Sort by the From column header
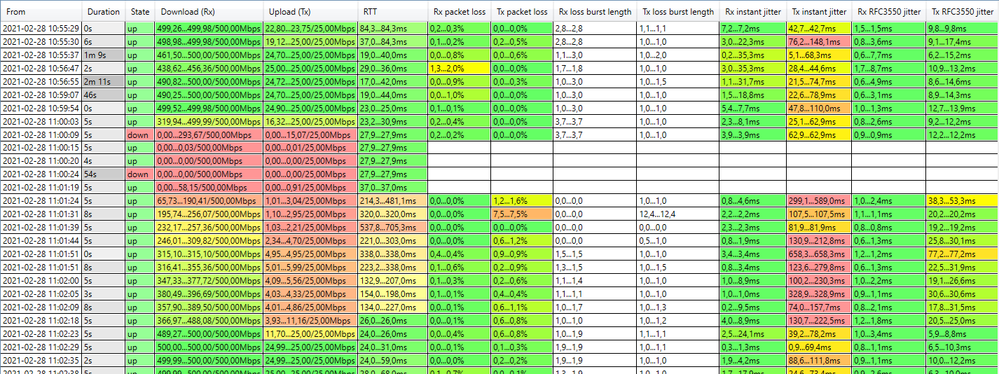Viewport: 999px width, 374px height. [x=41, y=11]
